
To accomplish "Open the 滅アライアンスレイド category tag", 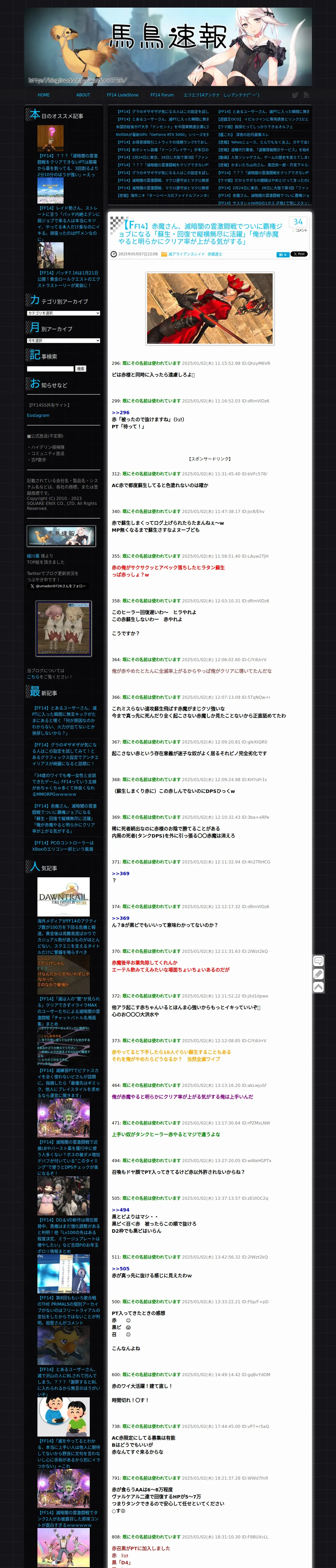I will (x=187, y=254).
